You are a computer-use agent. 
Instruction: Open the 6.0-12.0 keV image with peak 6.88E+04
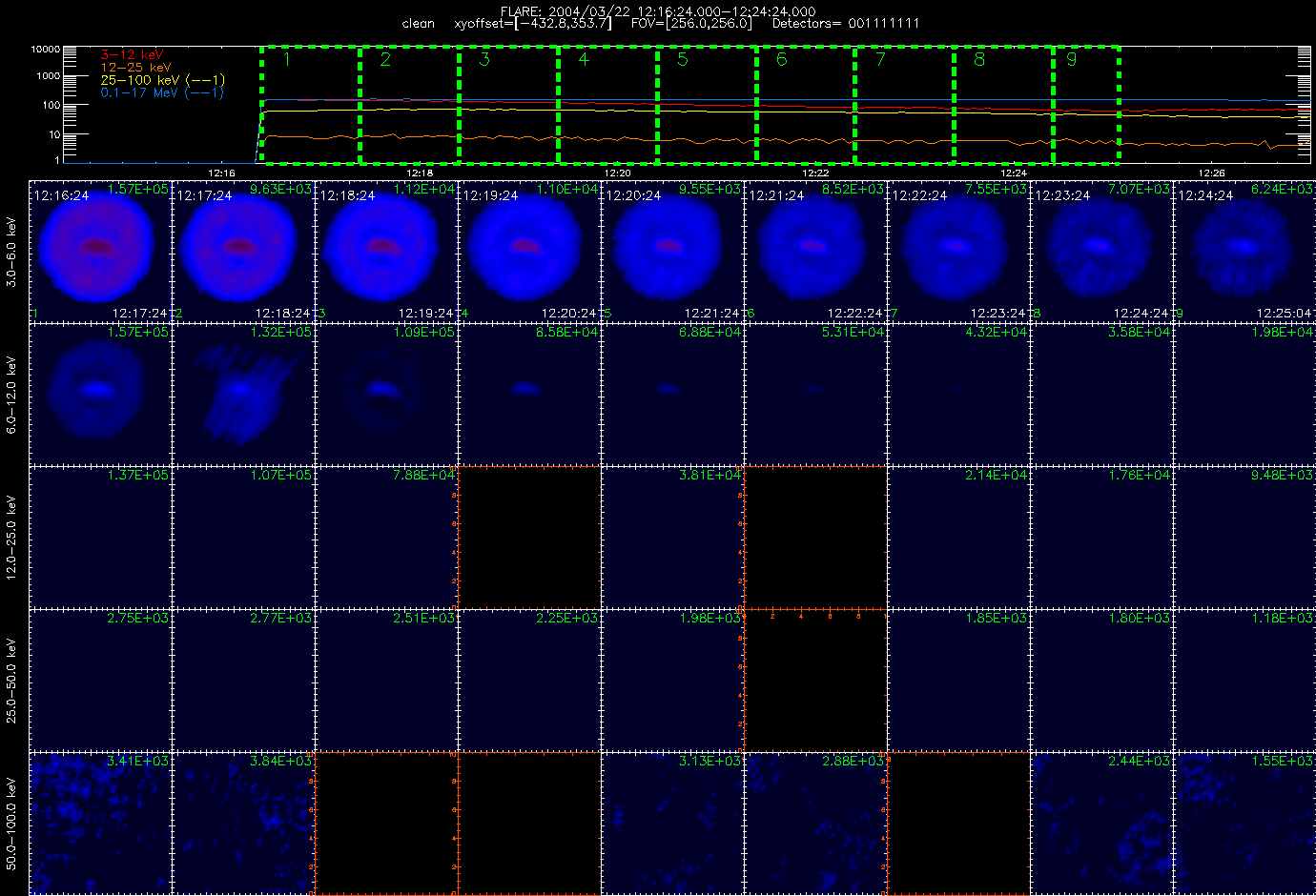672,394
